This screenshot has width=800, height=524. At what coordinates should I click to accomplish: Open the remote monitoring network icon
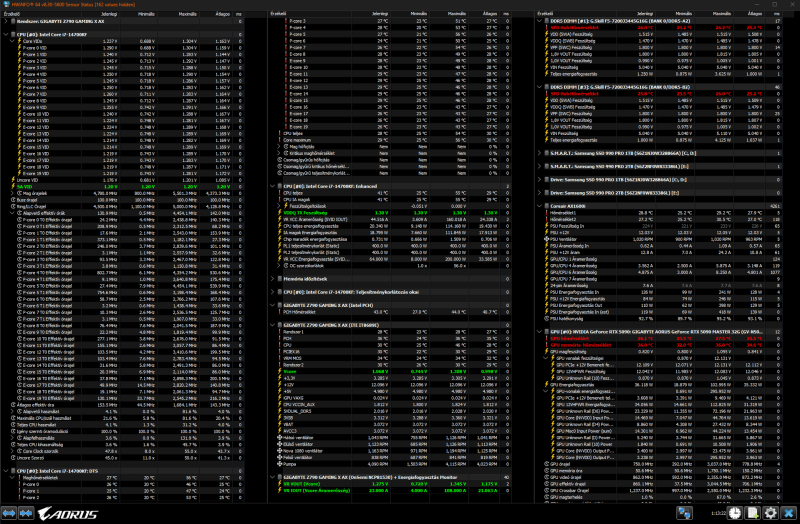(x=684, y=513)
